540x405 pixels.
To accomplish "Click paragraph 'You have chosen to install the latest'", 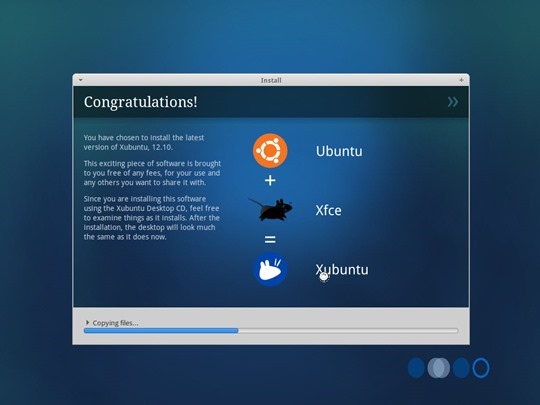I will click(144, 142).
